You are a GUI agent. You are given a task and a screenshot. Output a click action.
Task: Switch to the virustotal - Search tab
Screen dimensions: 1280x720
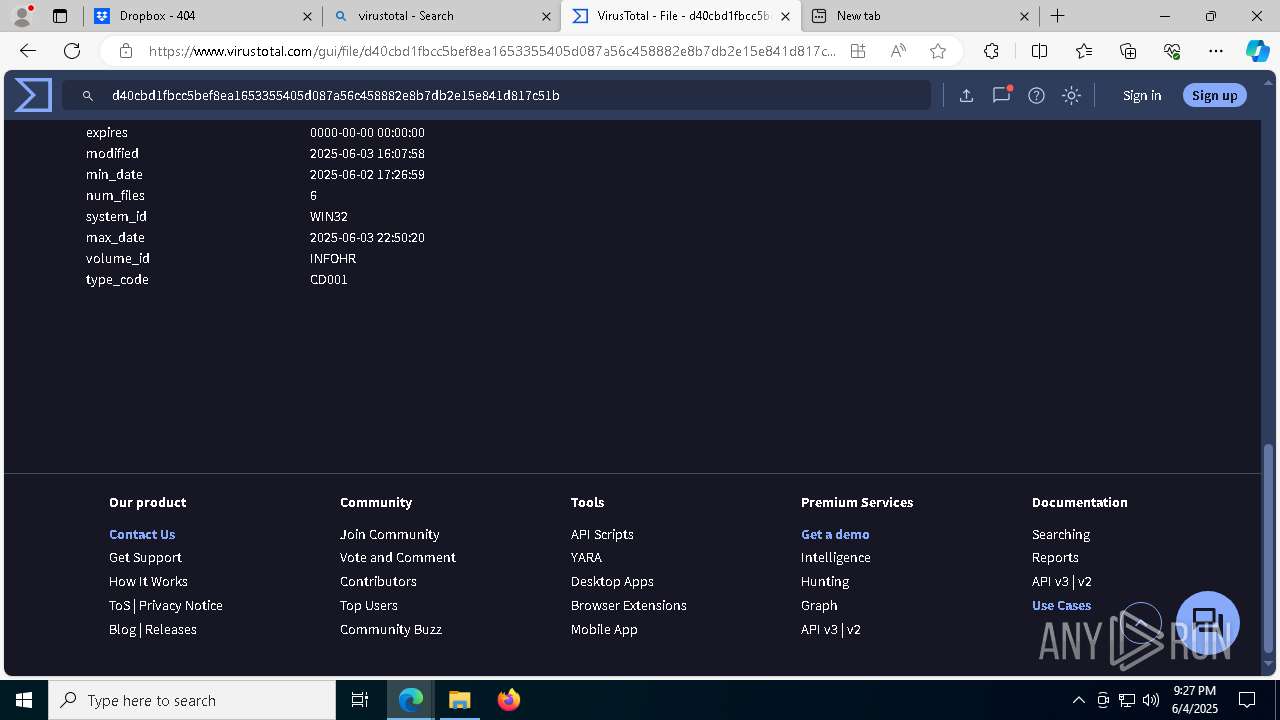441,16
